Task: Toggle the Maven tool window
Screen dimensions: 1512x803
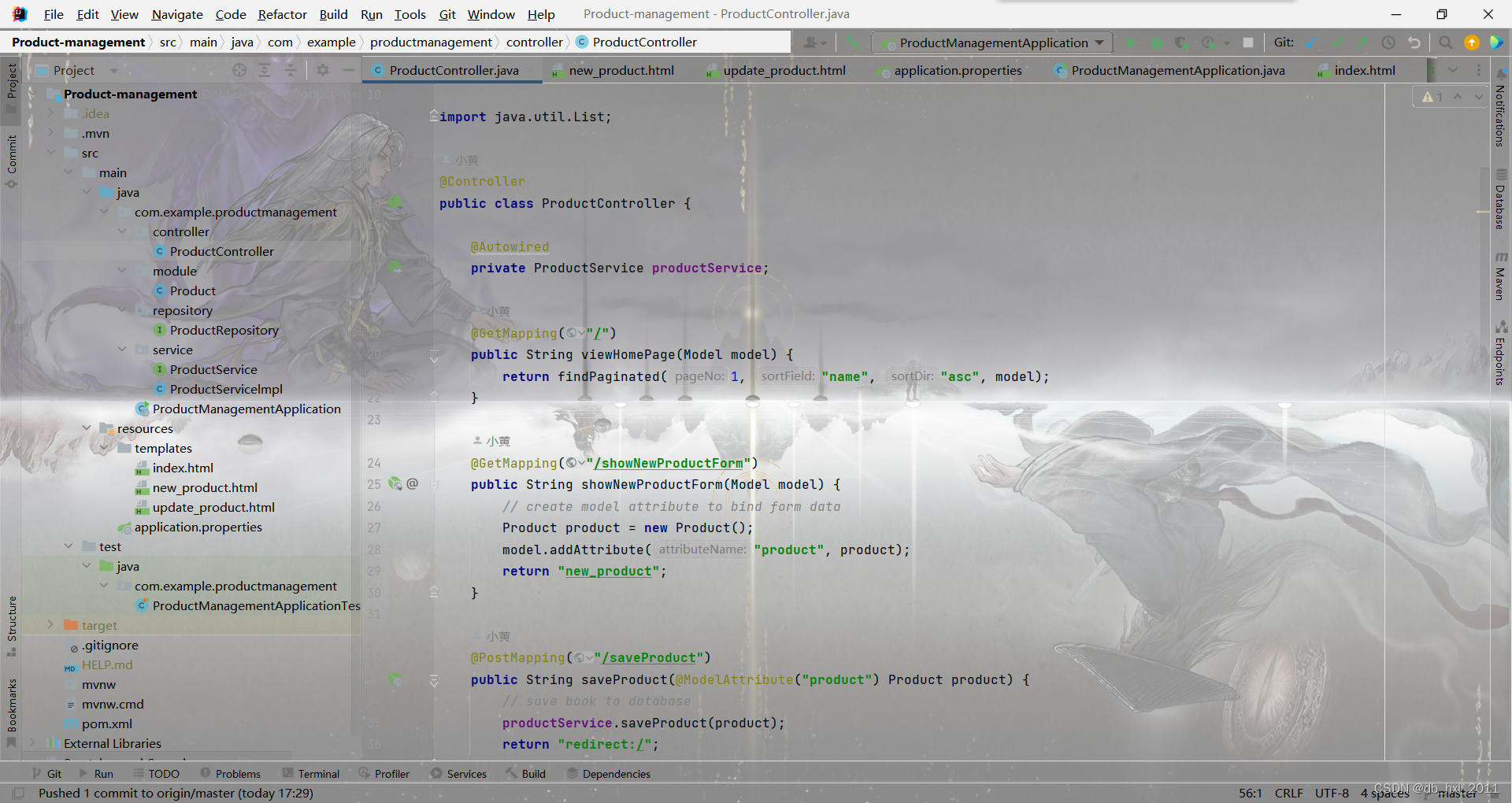Action: [x=1500, y=276]
